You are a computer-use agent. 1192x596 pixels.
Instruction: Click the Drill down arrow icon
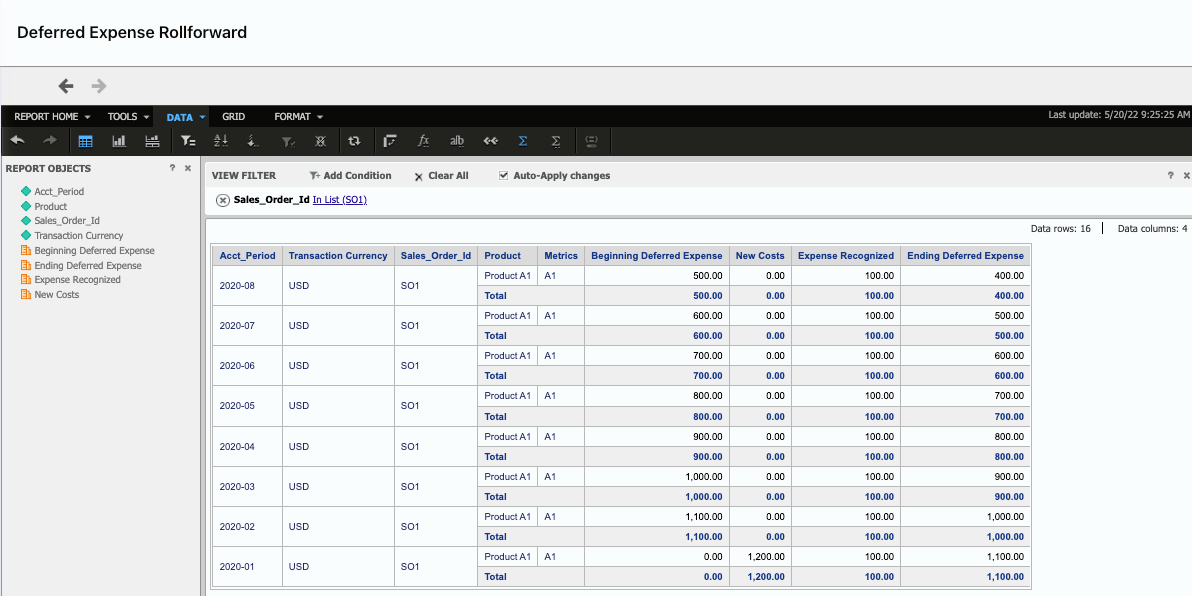point(255,141)
